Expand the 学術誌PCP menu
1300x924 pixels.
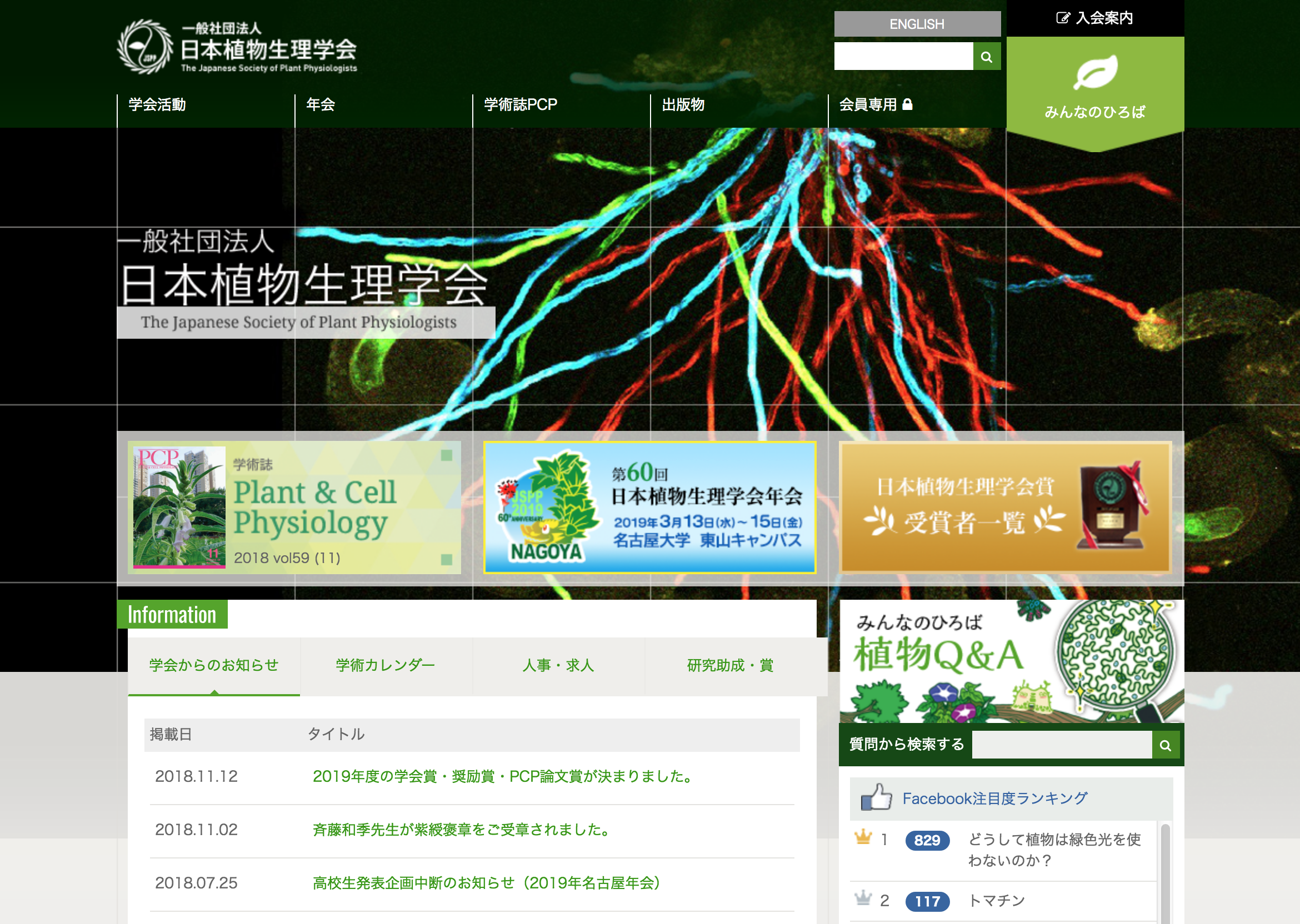tap(520, 105)
